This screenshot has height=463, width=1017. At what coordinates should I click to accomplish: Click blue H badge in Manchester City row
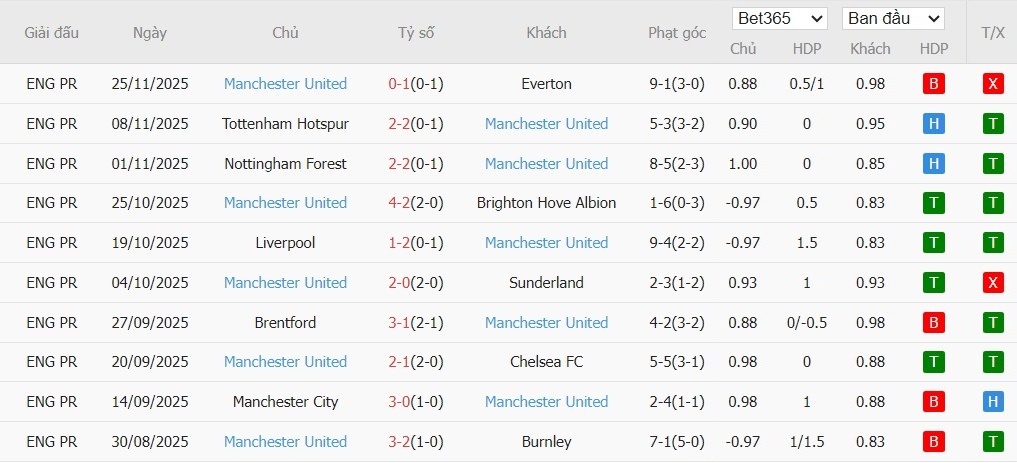[993, 402]
